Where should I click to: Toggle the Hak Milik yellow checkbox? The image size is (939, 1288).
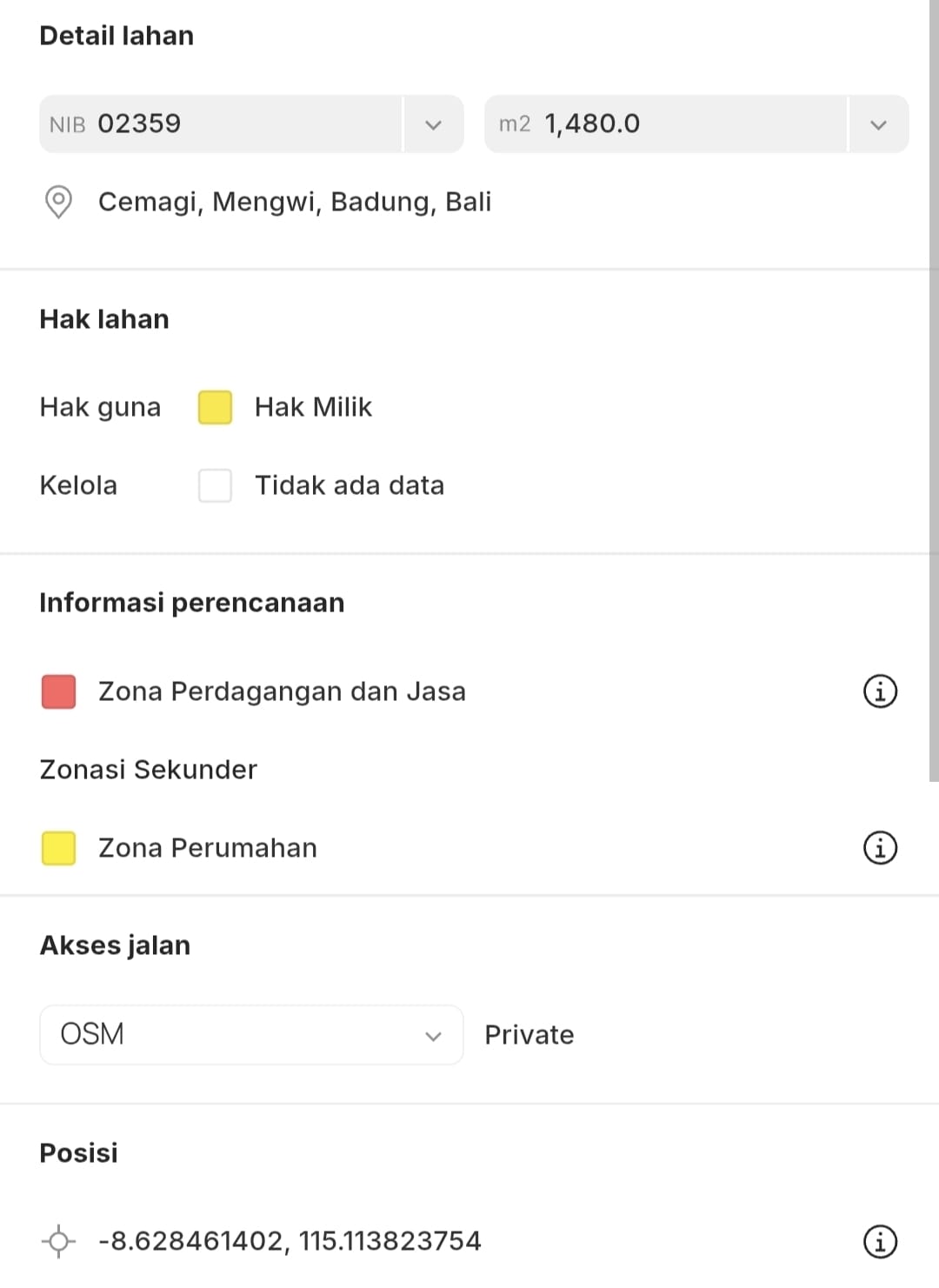215,407
